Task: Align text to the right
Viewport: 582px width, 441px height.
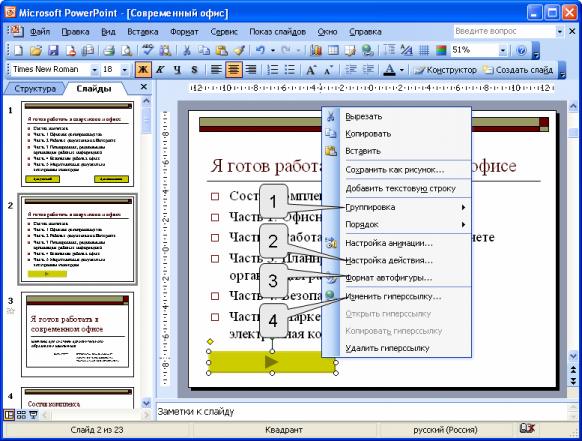Action: click(x=251, y=70)
